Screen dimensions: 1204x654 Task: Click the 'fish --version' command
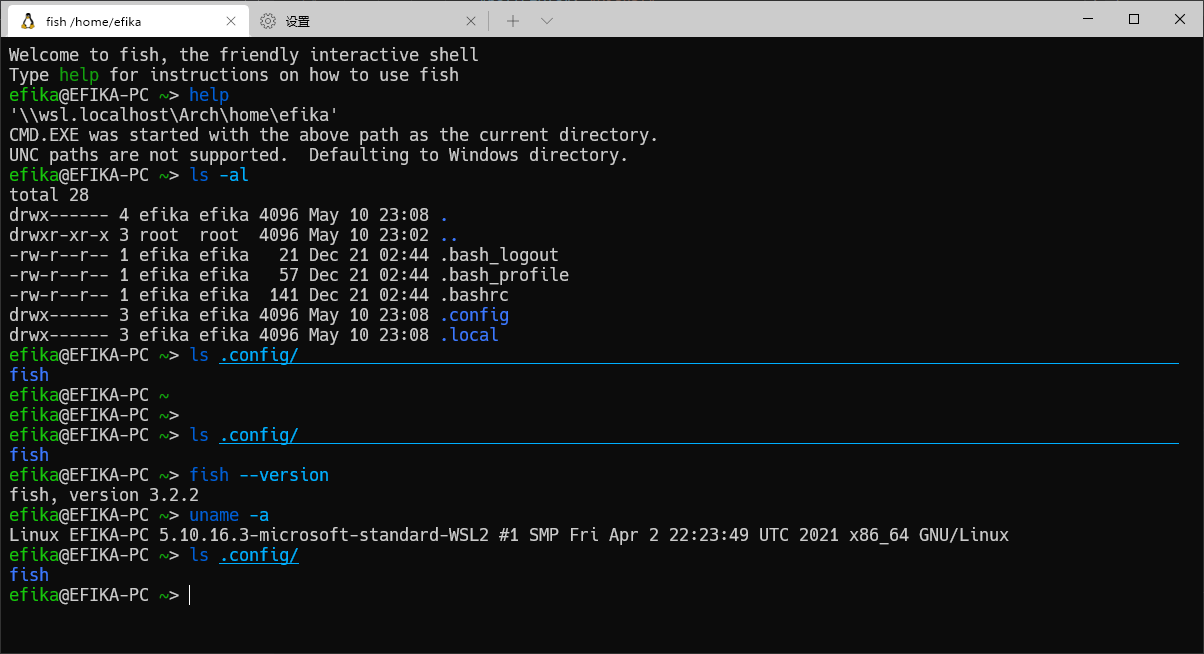tap(259, 475)
